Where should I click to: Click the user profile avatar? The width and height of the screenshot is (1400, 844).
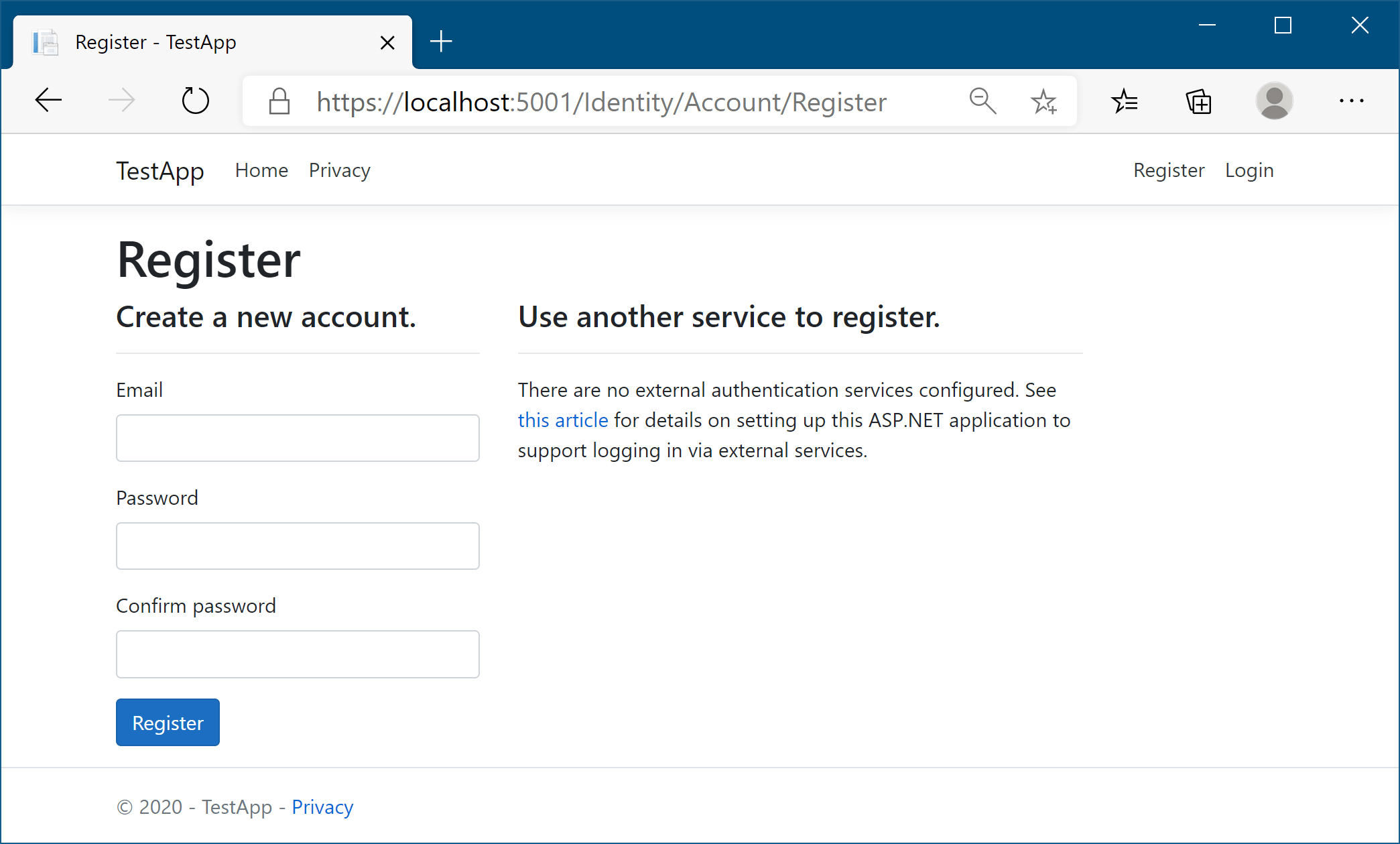coord(1274,101)
